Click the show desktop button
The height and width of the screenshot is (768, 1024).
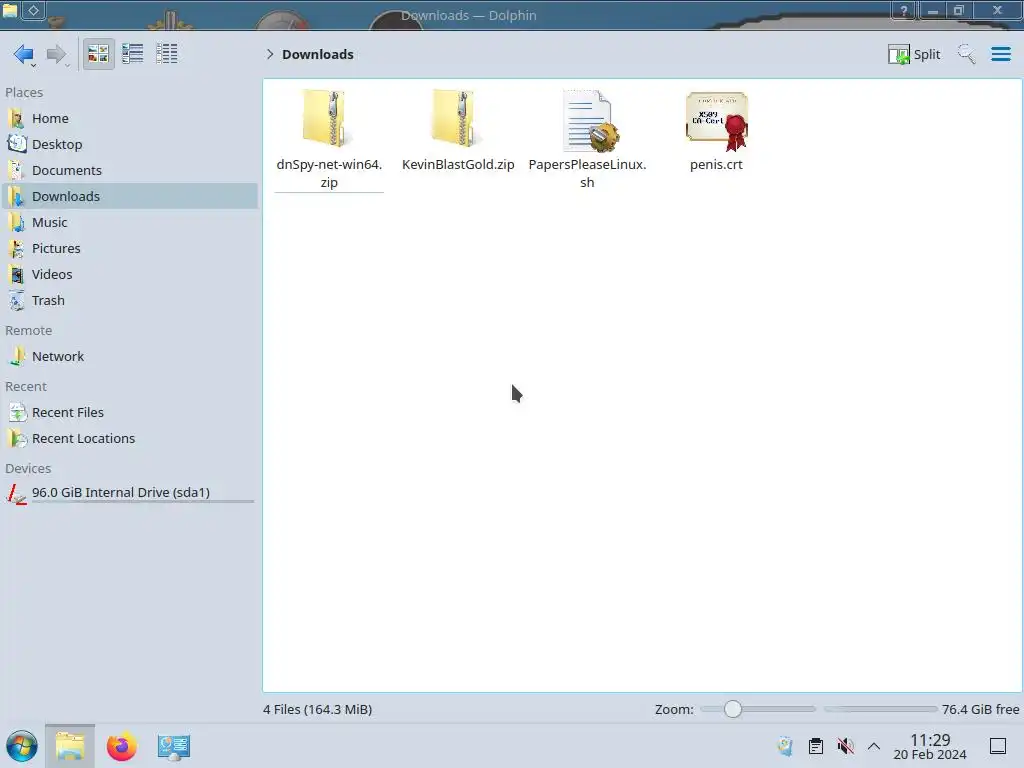(x=998, y=746)
